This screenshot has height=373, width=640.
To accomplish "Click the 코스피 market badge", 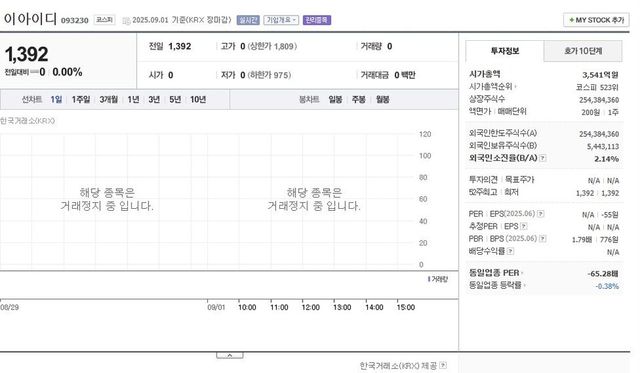I will 104,20.
